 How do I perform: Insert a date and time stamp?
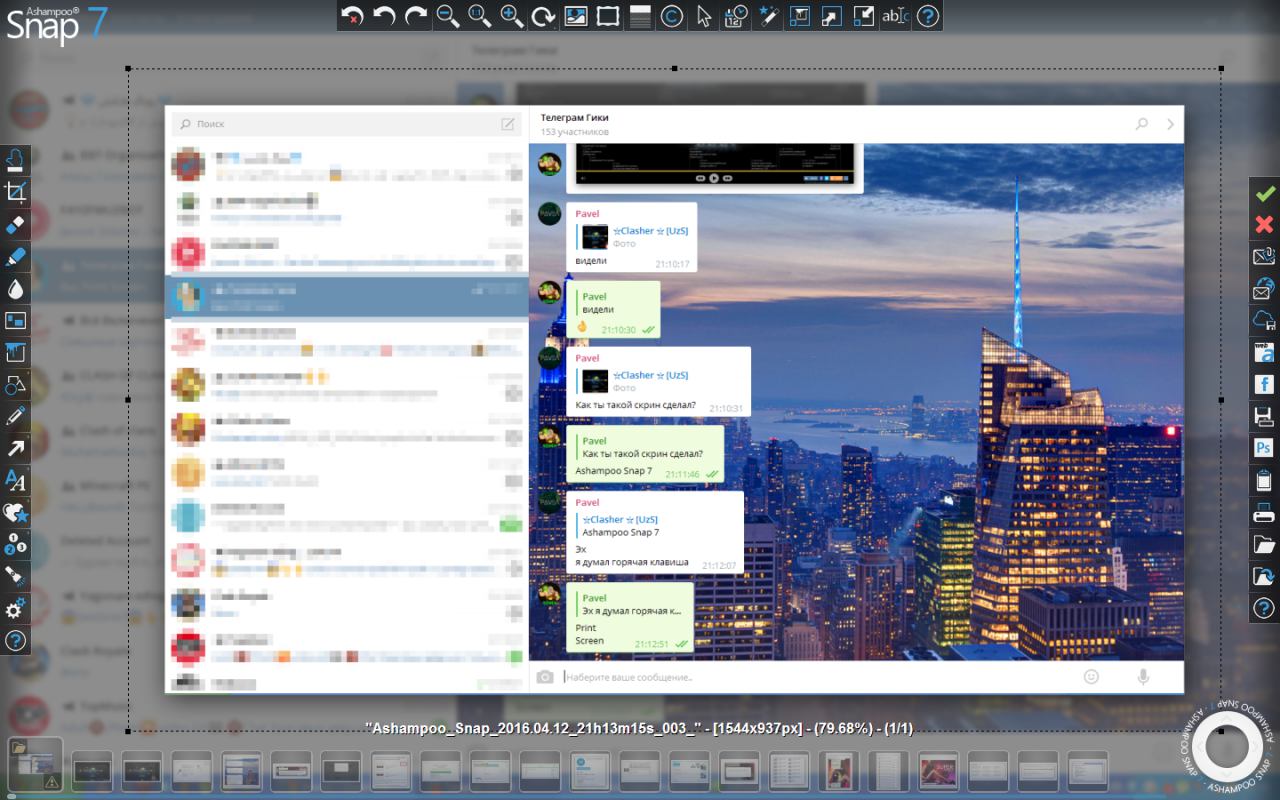coord(736,16)
